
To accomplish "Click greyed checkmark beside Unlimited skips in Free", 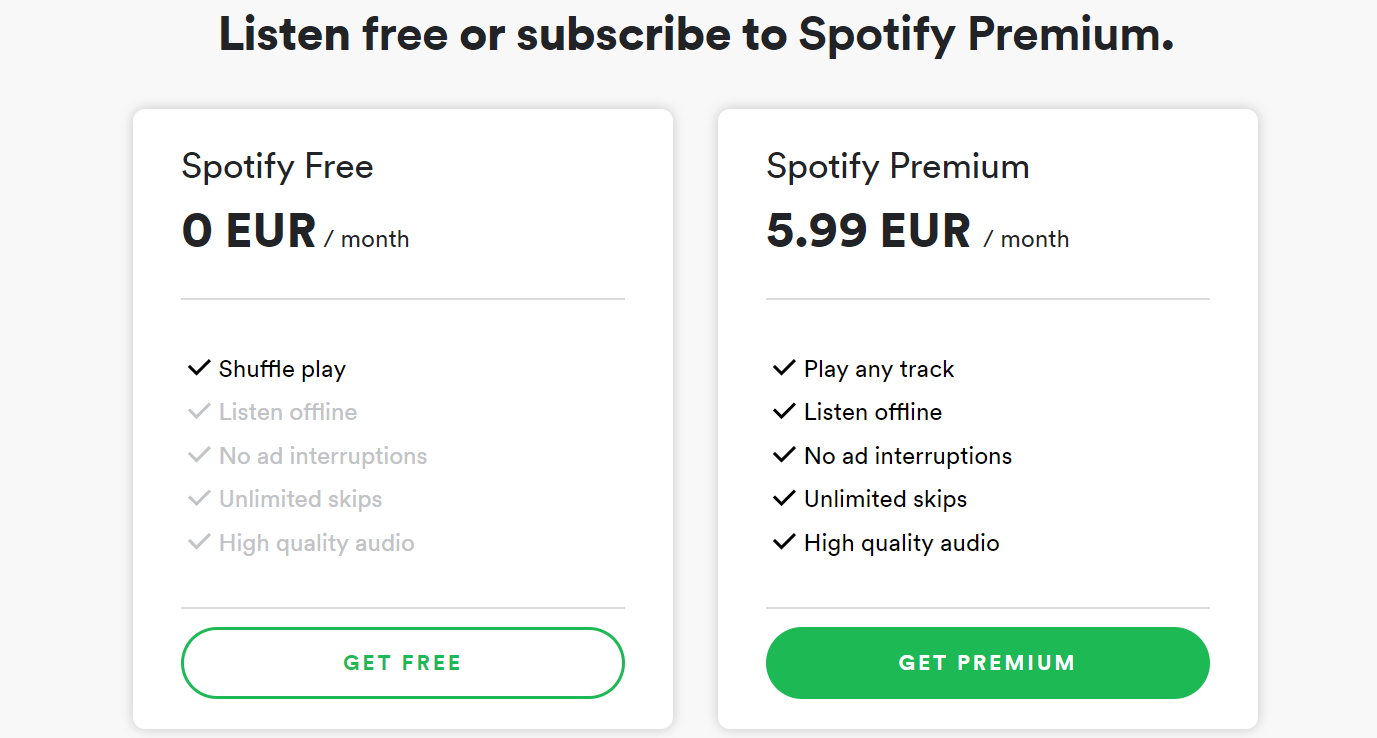I will click(x=198, y=498).
